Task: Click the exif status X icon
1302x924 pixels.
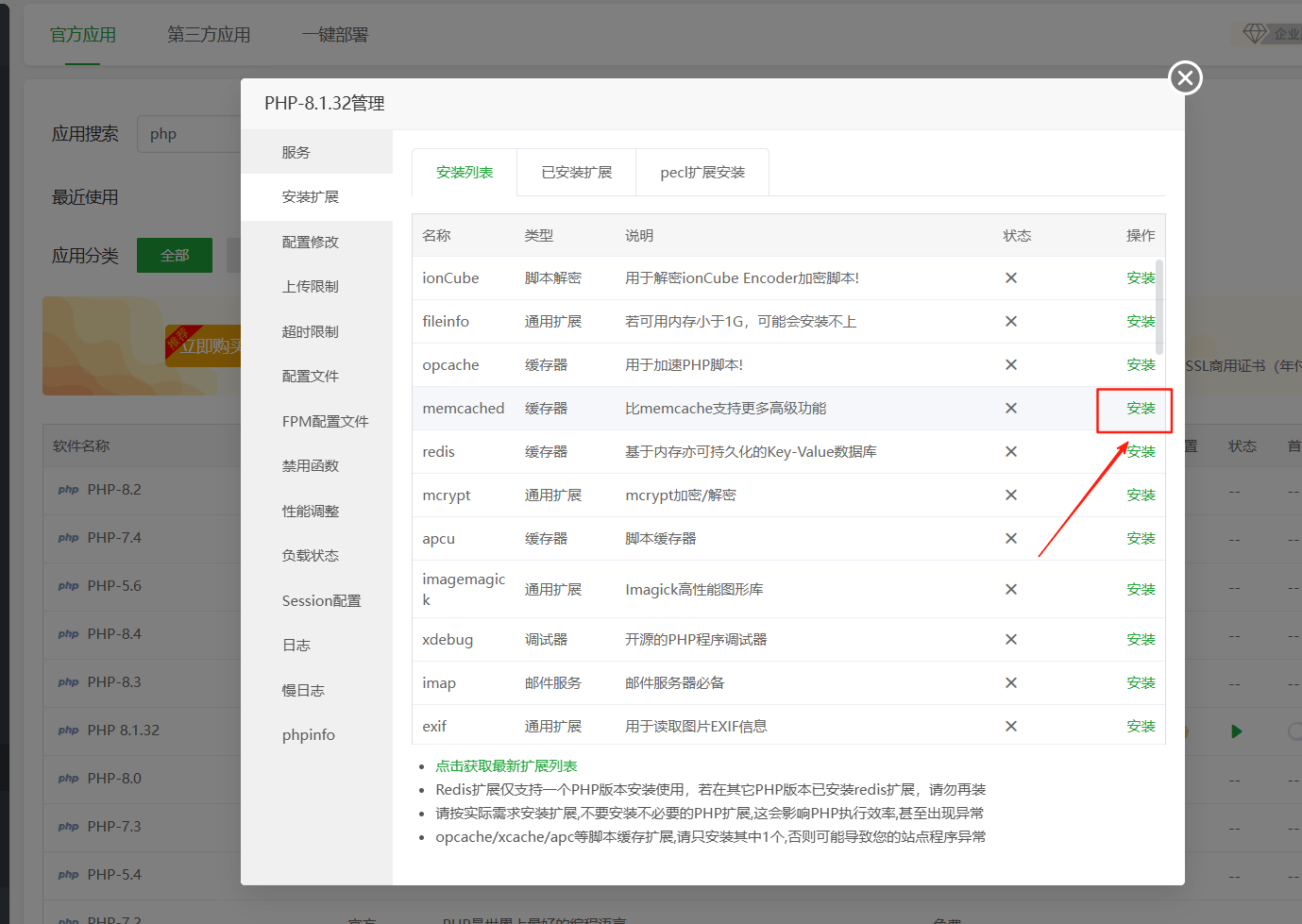Action: (x=1011, y=726)
